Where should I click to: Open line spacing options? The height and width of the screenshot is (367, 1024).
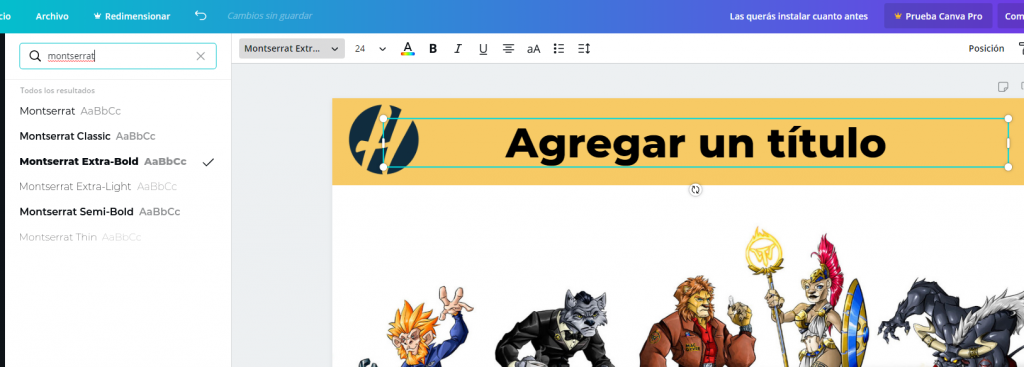tap(584, 48)
